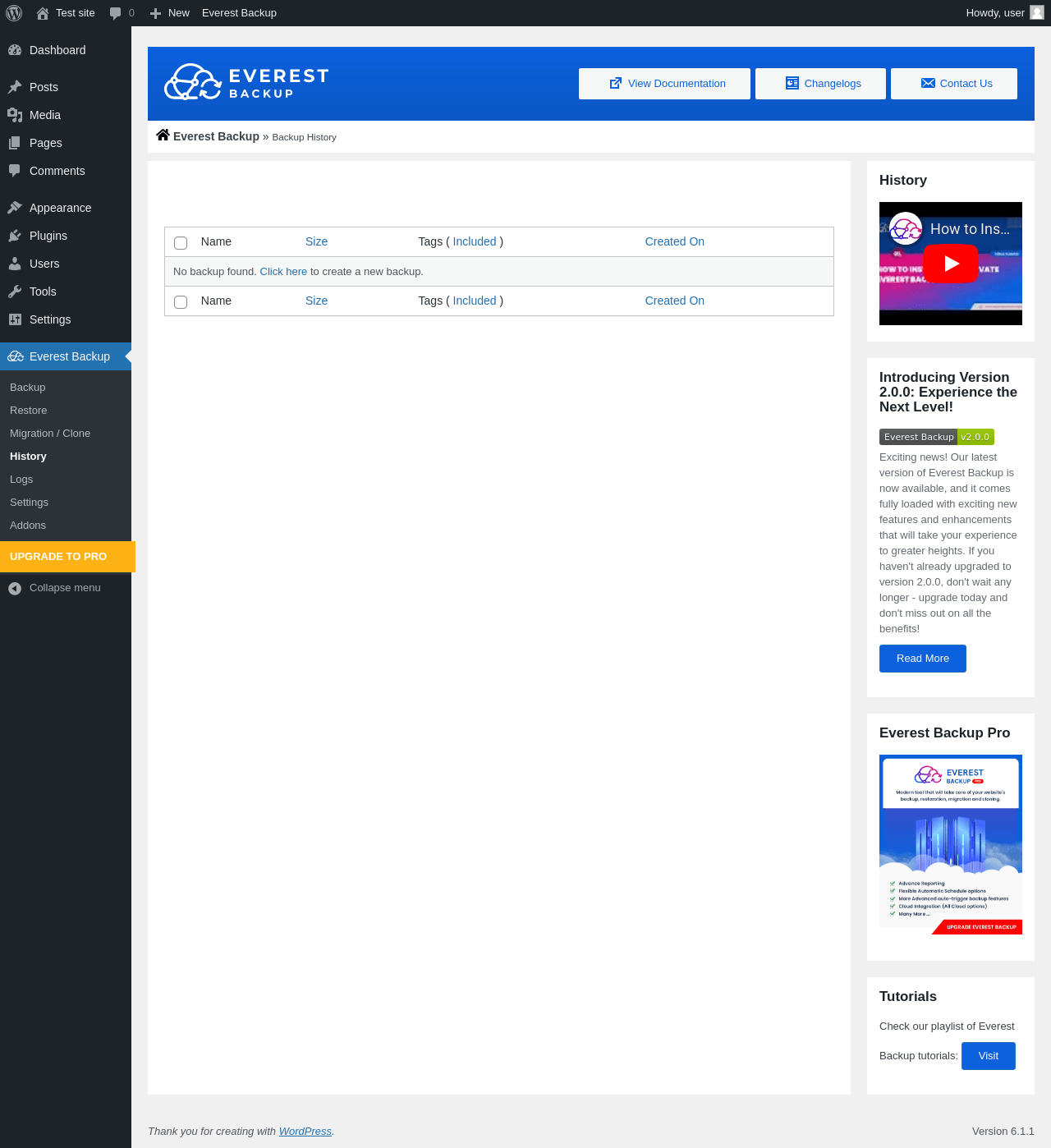1051x1148 pixels.
Task: Click the Media icon in sidebar
Action: [15, 115]
